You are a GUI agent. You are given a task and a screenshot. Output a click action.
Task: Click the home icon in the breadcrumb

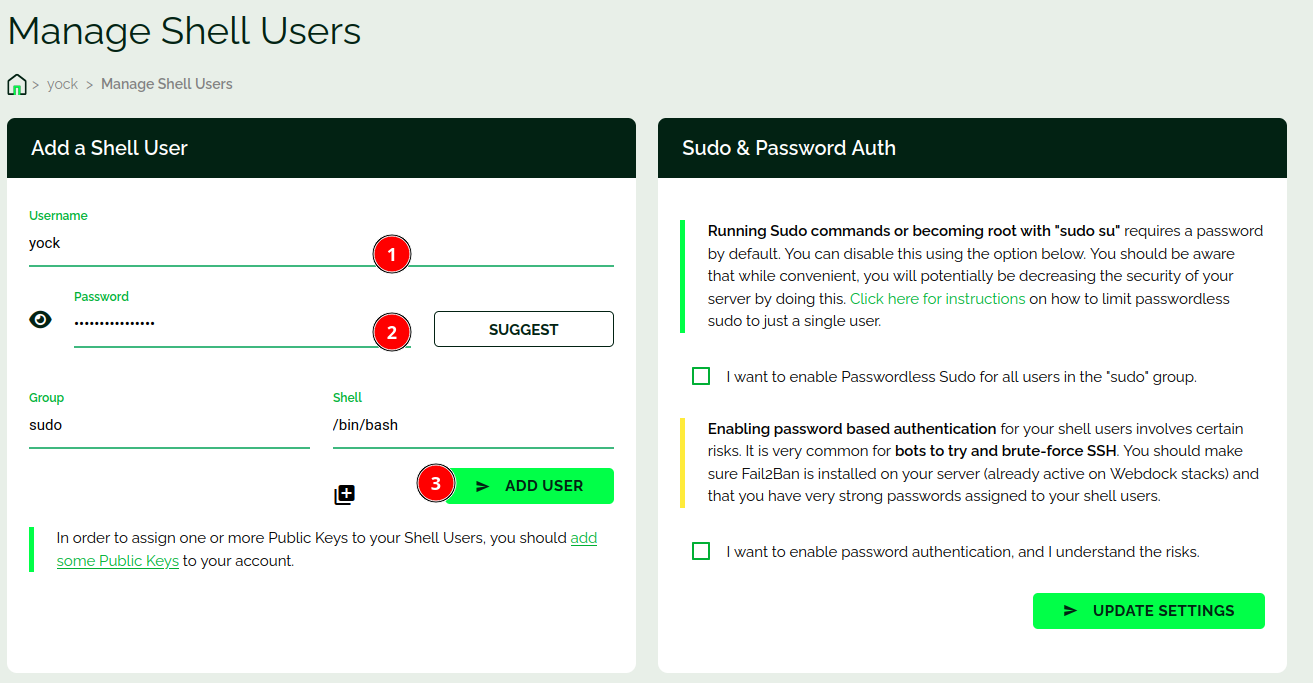click(17, 84)
